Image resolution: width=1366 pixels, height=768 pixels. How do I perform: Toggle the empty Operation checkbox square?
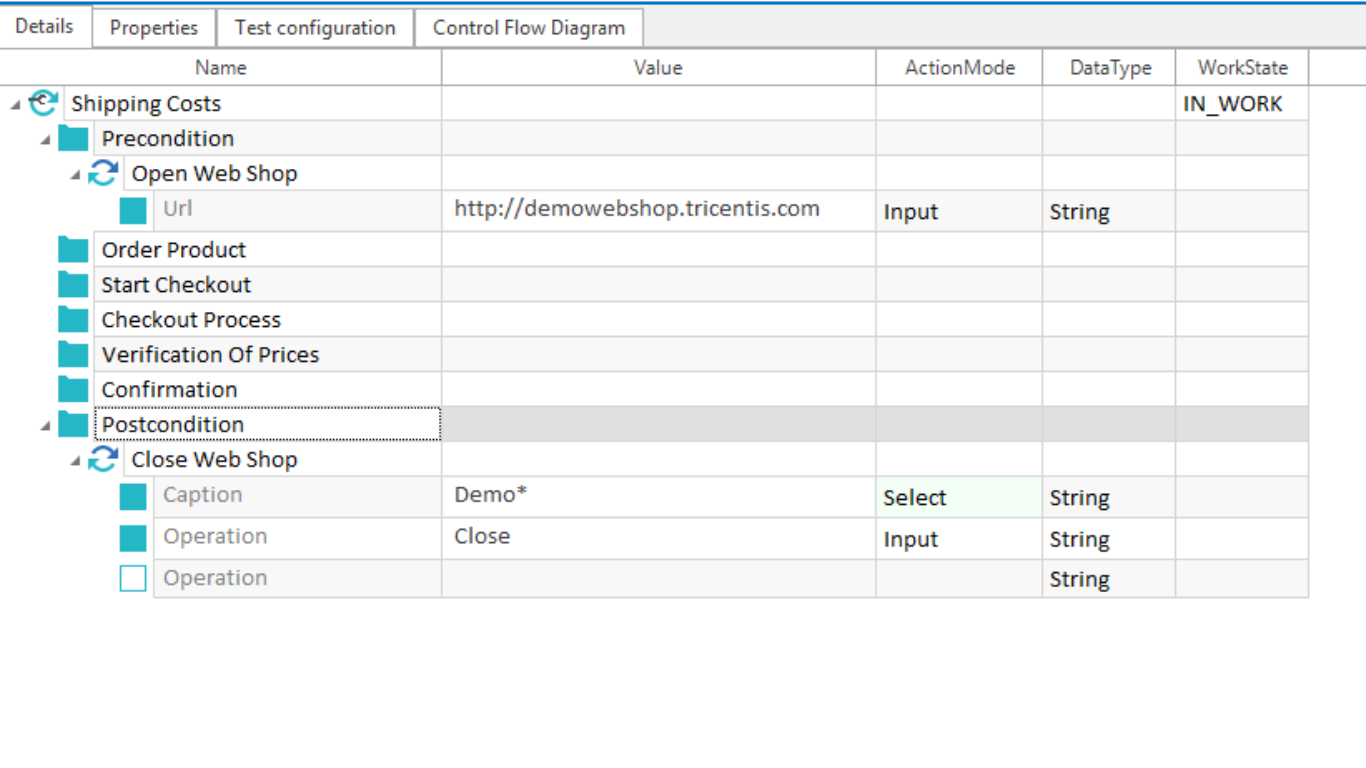coord(133,578)
